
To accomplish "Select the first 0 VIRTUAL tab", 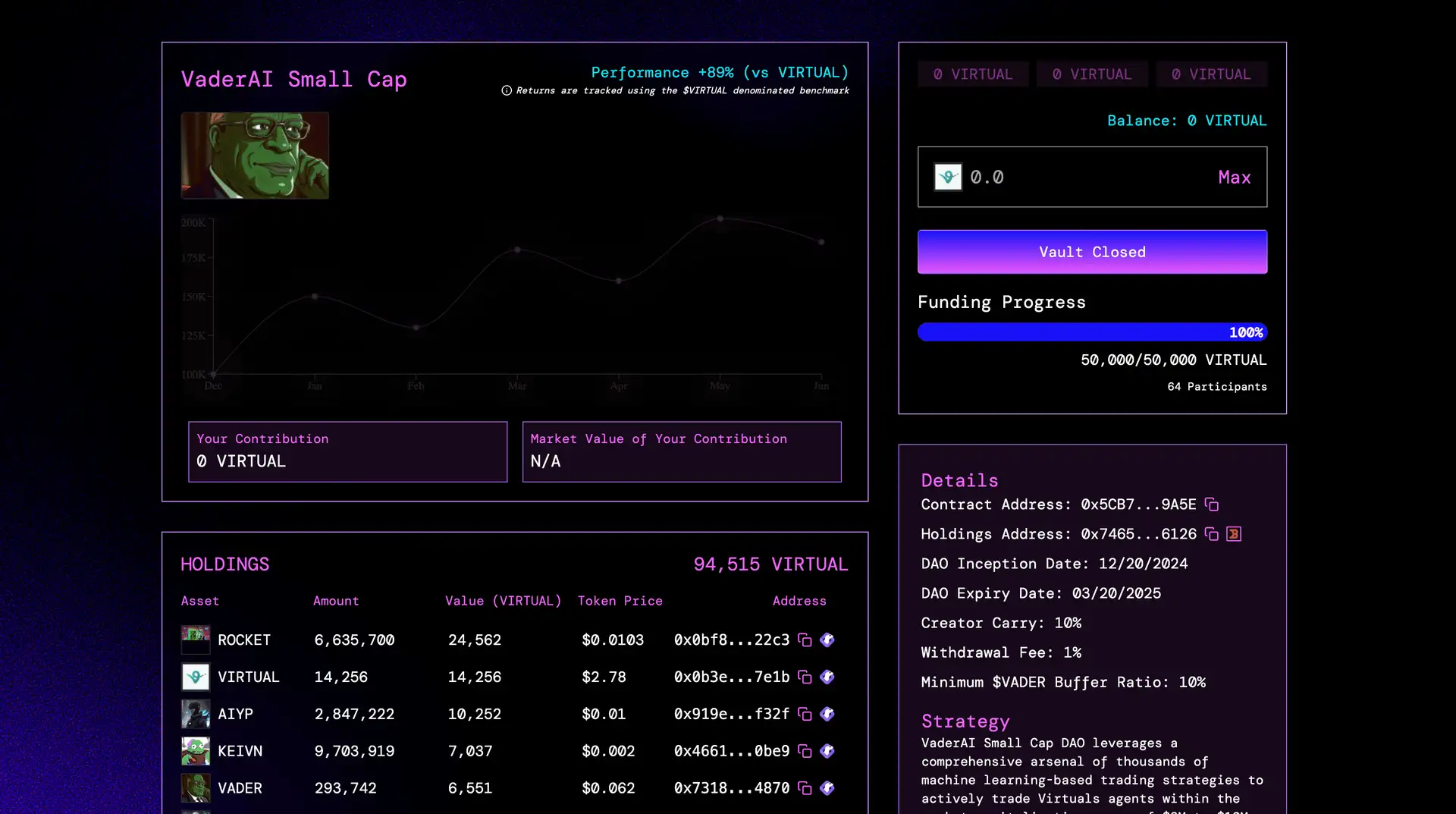I will pyautogui.click(x=973, y=74).
